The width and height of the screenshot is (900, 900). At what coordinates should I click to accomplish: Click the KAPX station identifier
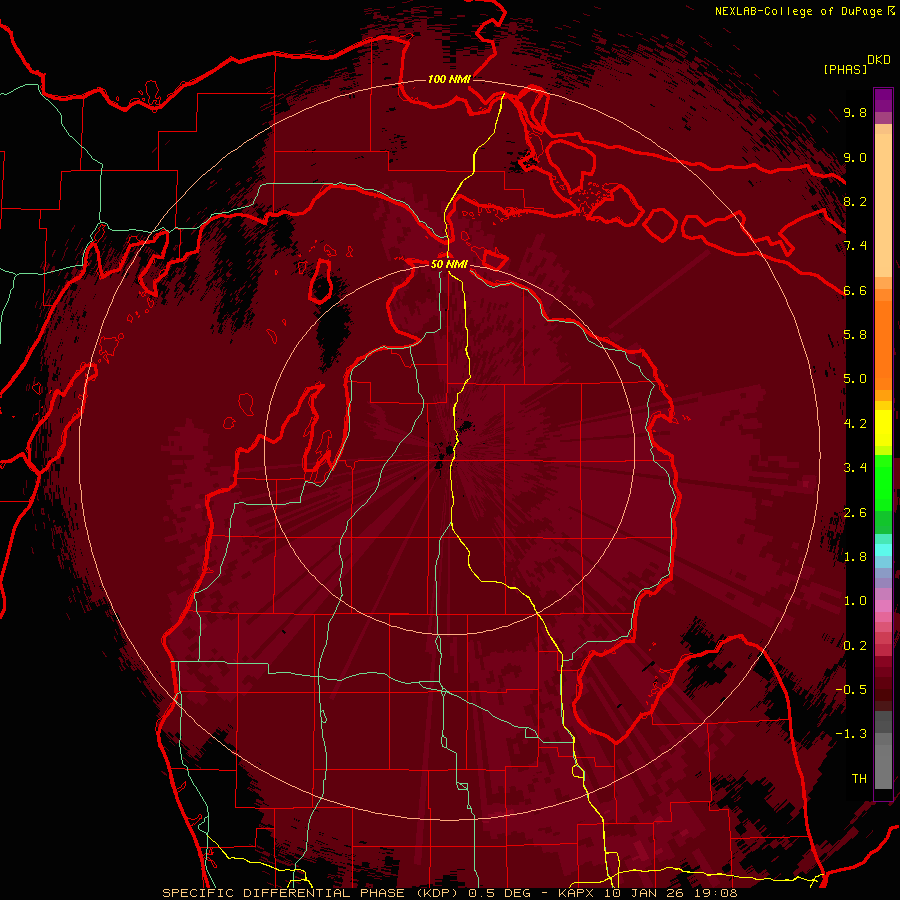(x=576, y=893)
